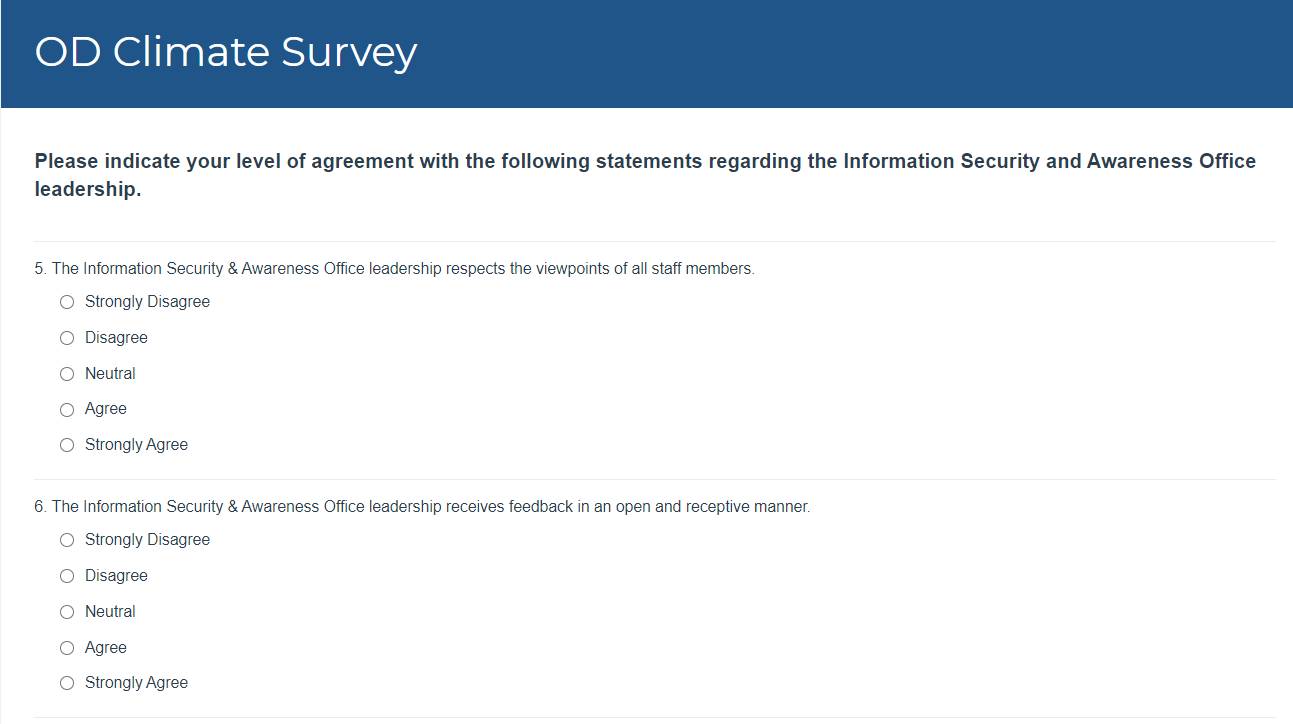The height and width of the screenshot is (724, 1293).
Task: Pick Strongly Agree for question 5
Action: pos(67,445)
